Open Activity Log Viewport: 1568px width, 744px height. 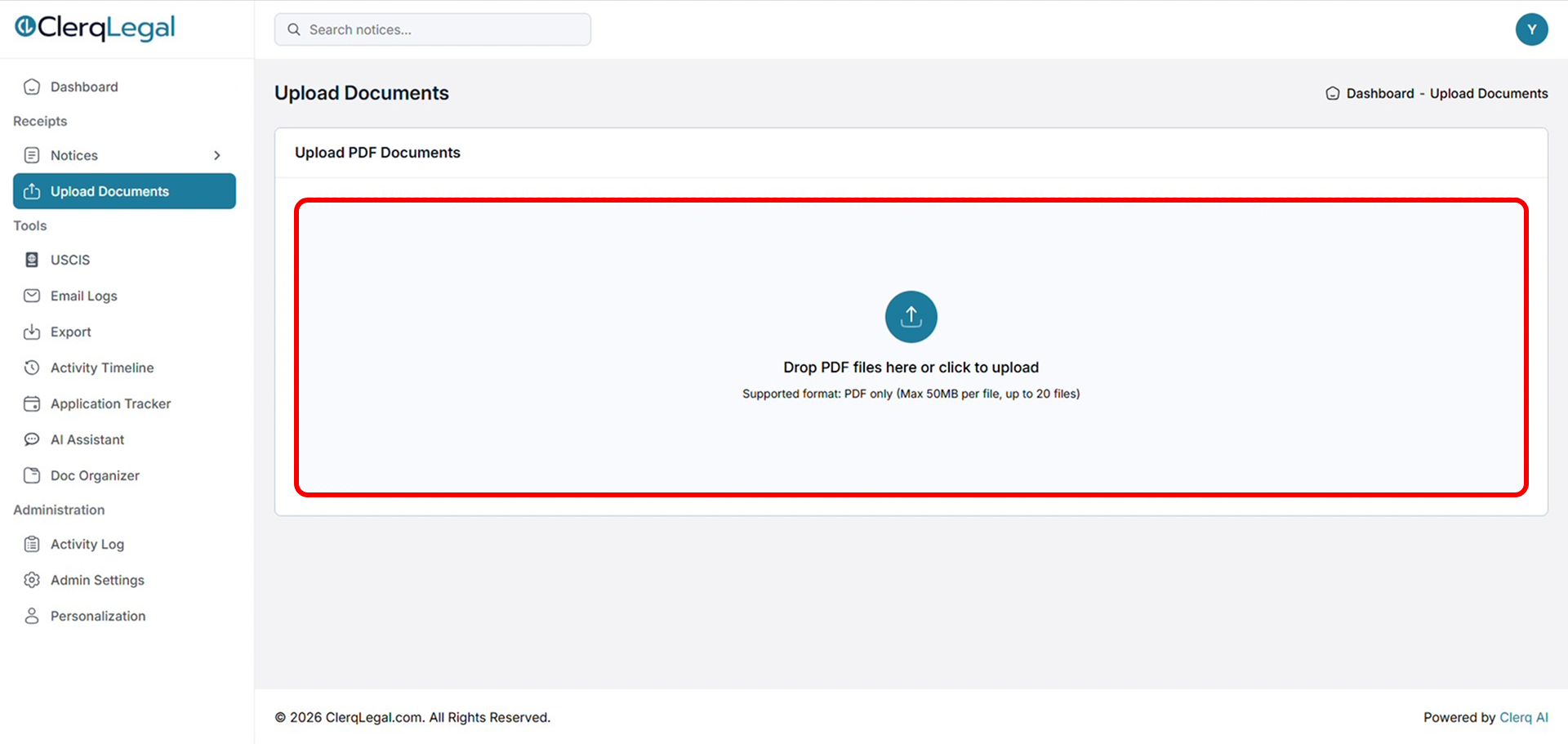124,544
